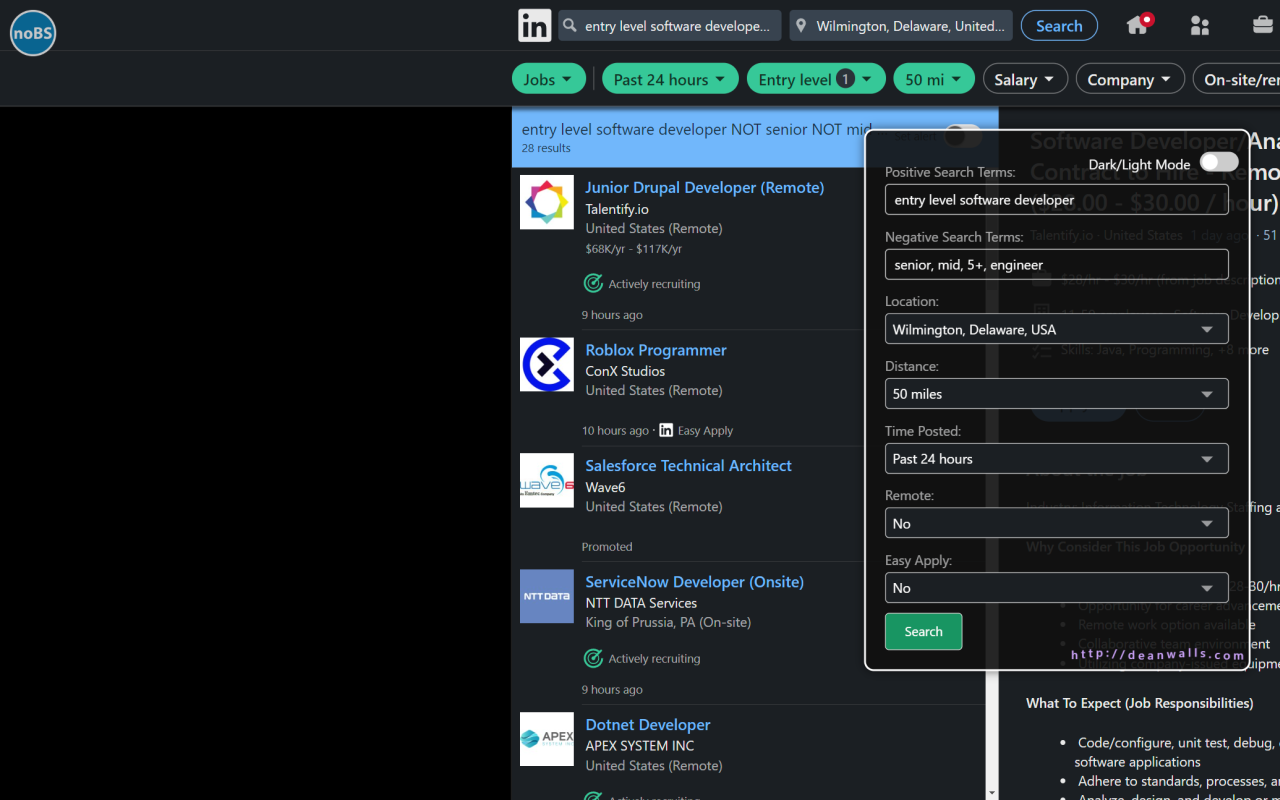Click the noBS extension logo
This screenshot has width=1280, height=800.
point(33,33)
